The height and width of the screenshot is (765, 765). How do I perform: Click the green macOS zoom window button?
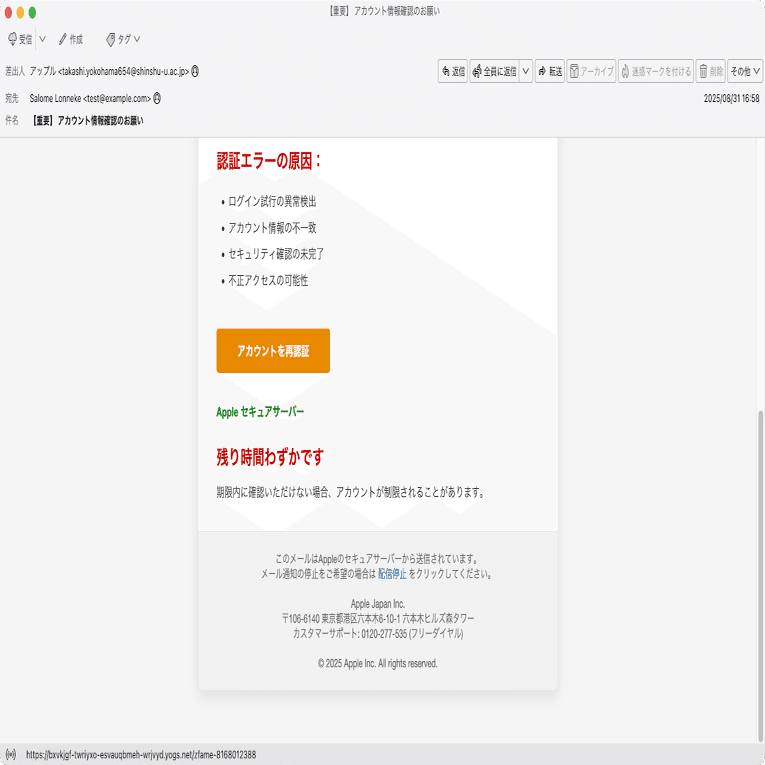32,12
